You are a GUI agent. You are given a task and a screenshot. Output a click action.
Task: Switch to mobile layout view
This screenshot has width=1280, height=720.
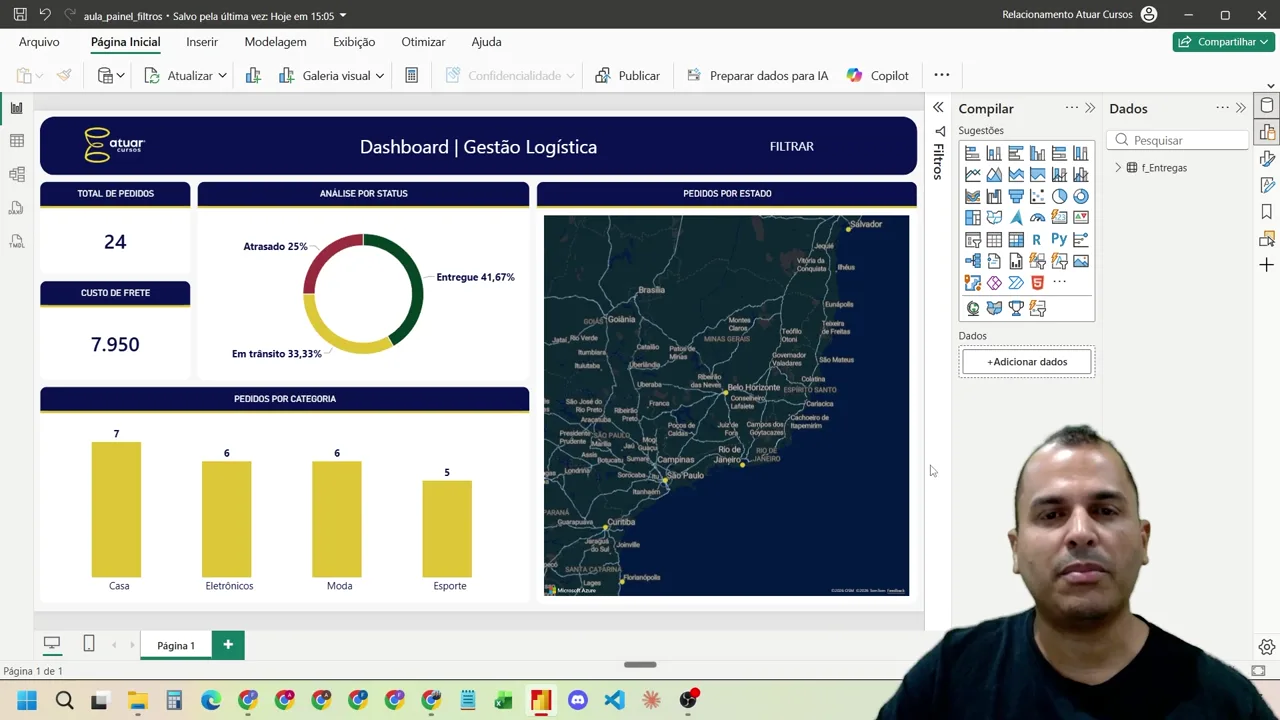[x=89, y=644]
